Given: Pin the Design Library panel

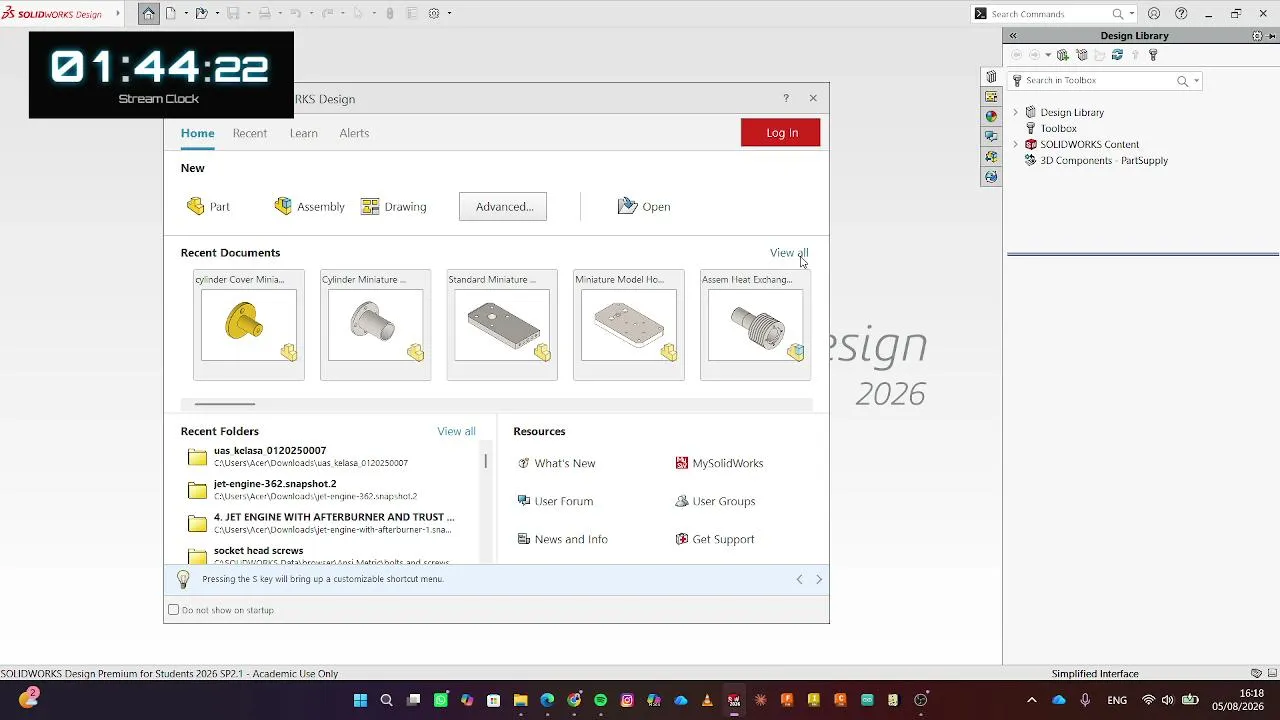Looking at the screenshot, I should [x=1270, y=36].
